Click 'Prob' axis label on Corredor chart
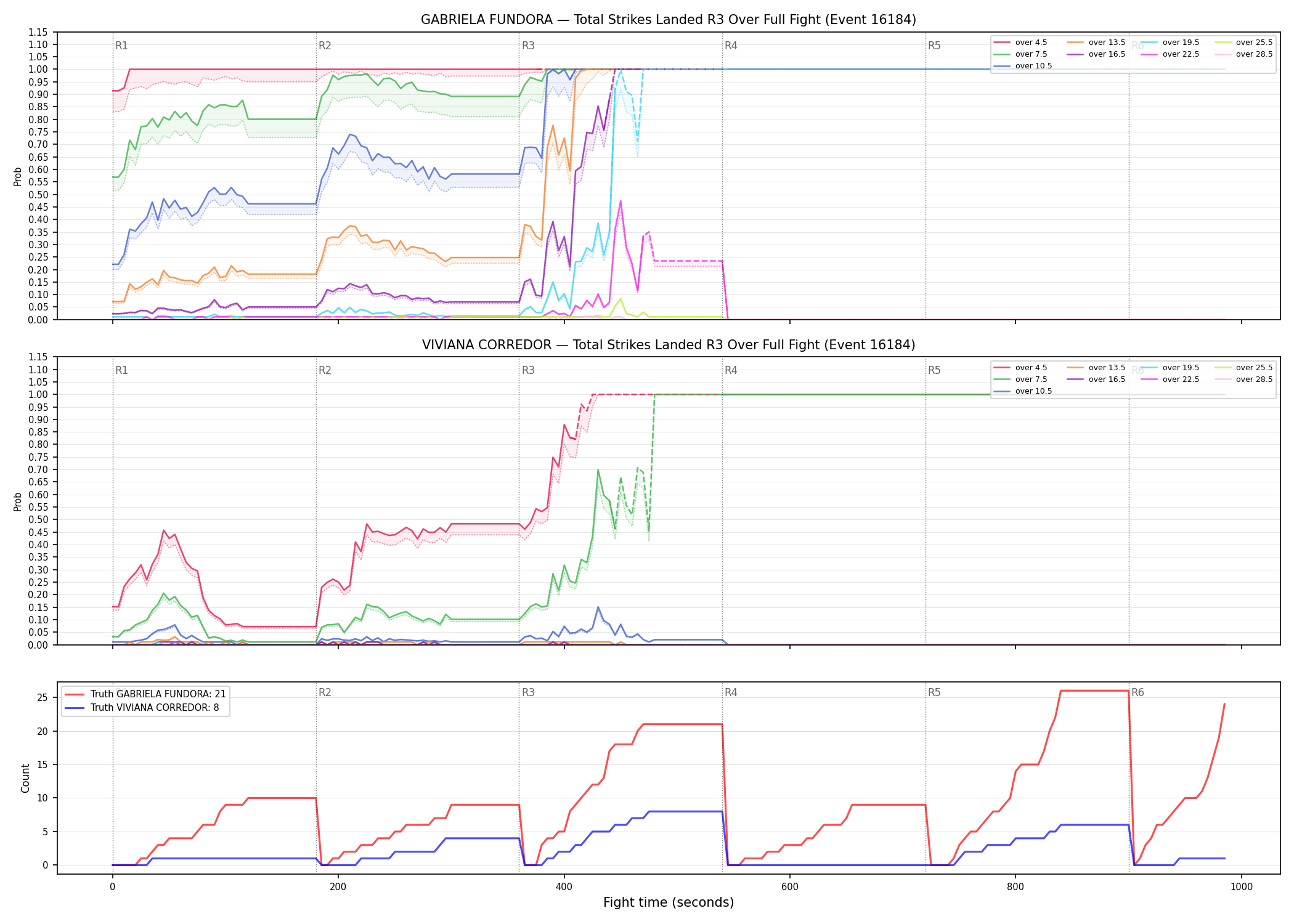The height and width of the screenshot is (924, 1294). tap(18, 501)
